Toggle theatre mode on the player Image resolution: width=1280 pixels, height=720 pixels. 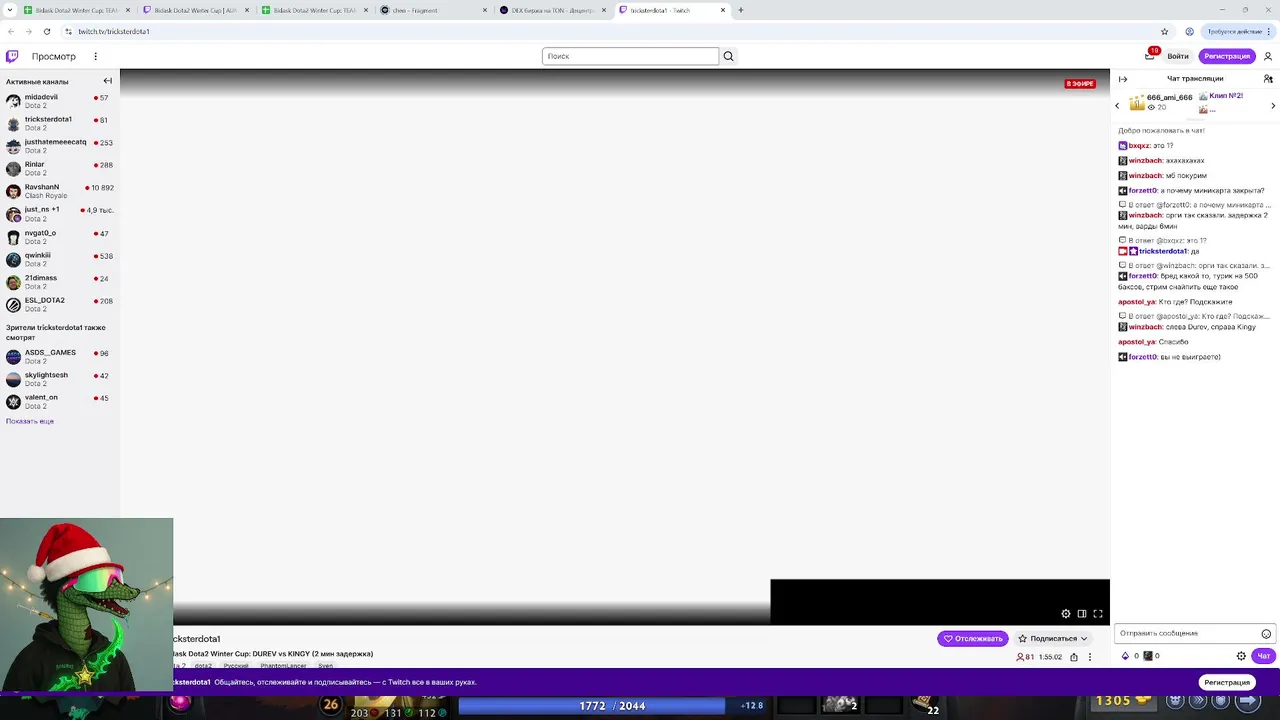tap(1082, 614)
